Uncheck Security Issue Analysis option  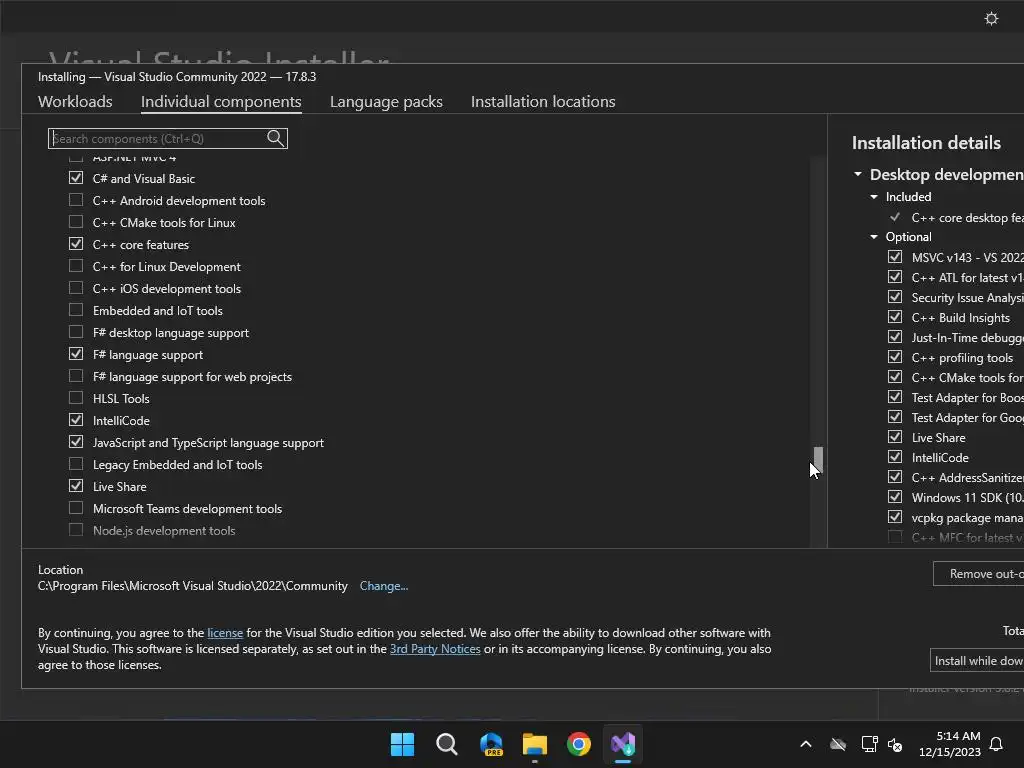(x=895, y=297)
